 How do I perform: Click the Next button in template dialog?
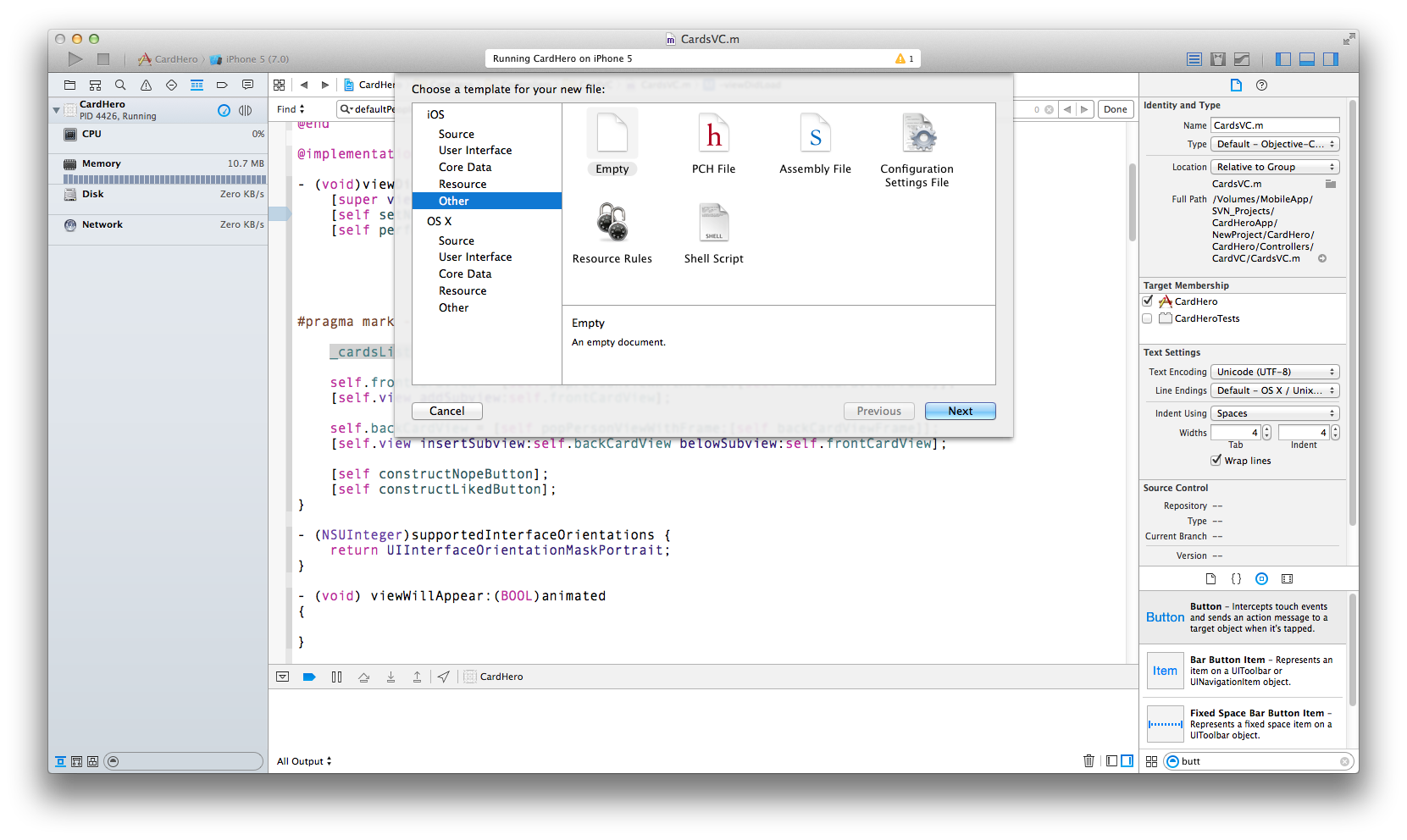tap(961, 411)
